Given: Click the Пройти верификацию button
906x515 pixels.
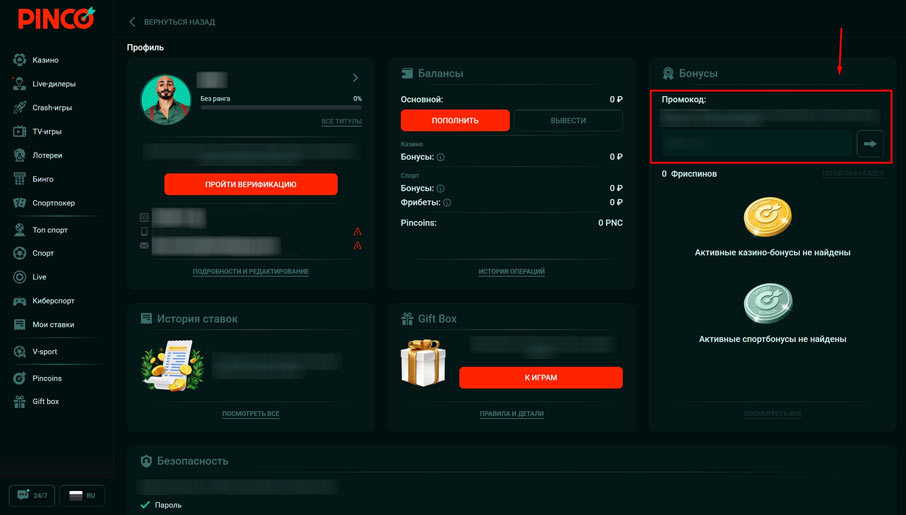Looking at the screenshot, I should [251, 184].
